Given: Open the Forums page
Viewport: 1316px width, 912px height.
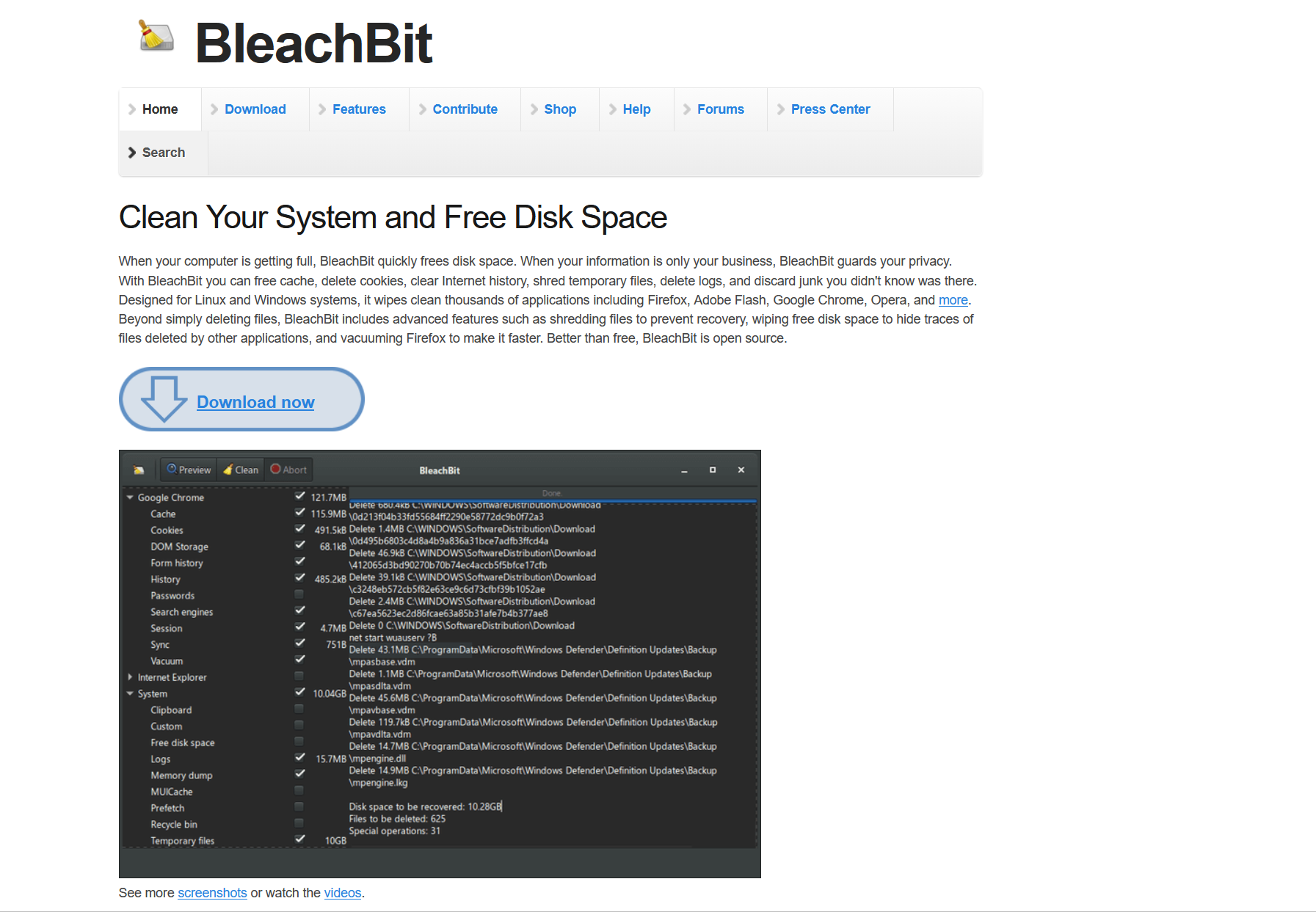Looking at the screenshot, I should (720, 109).
